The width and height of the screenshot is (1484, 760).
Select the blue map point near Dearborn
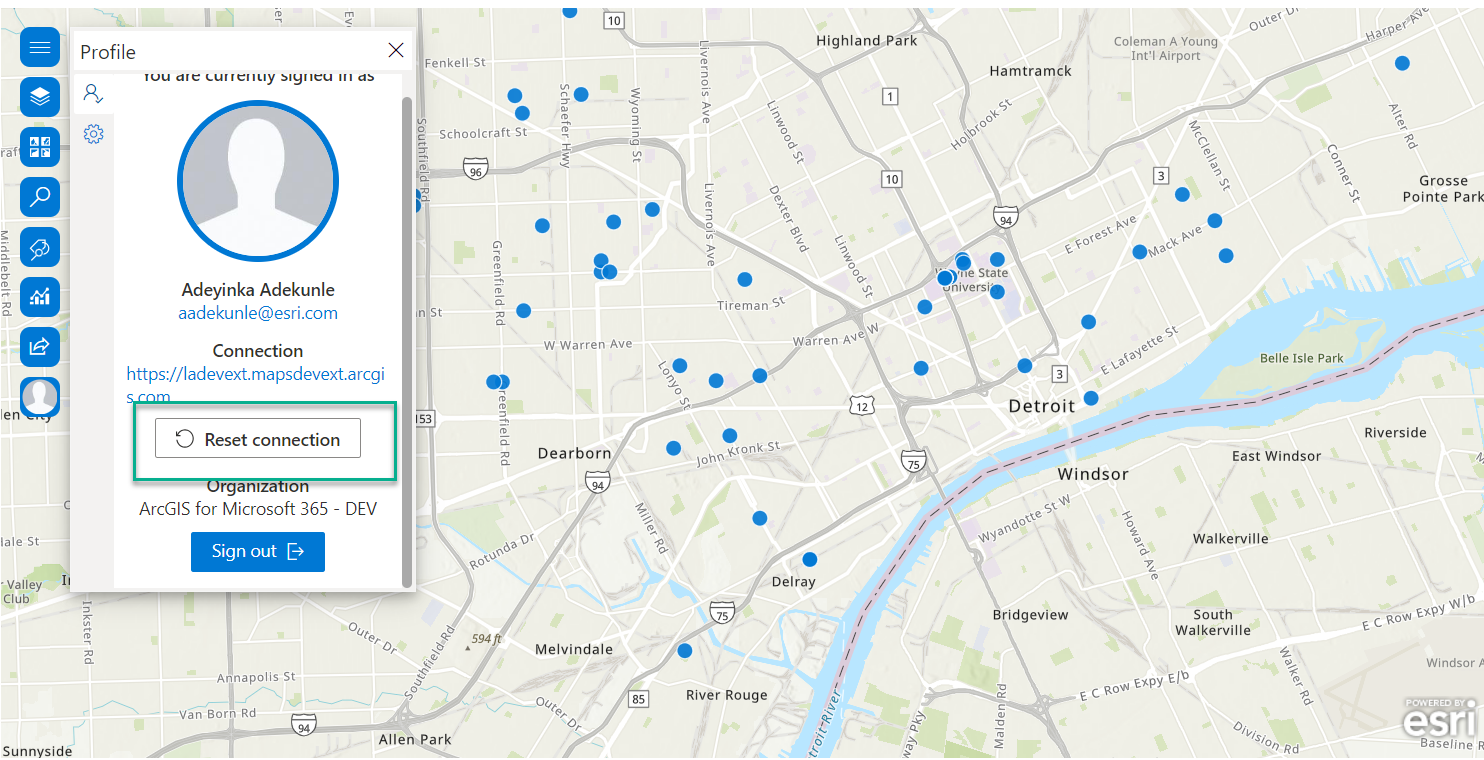tap(673, 448)
